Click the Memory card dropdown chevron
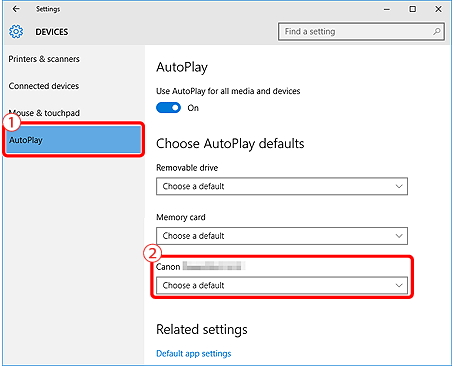 pyautogui.click(x=399, y=236)
